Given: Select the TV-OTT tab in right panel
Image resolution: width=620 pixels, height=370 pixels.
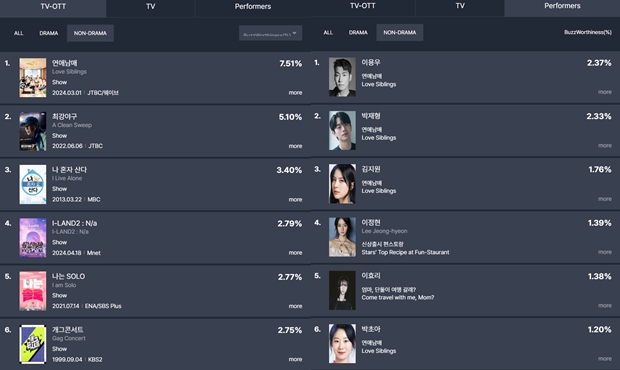Looking at the screenshot, I should 363,6.
